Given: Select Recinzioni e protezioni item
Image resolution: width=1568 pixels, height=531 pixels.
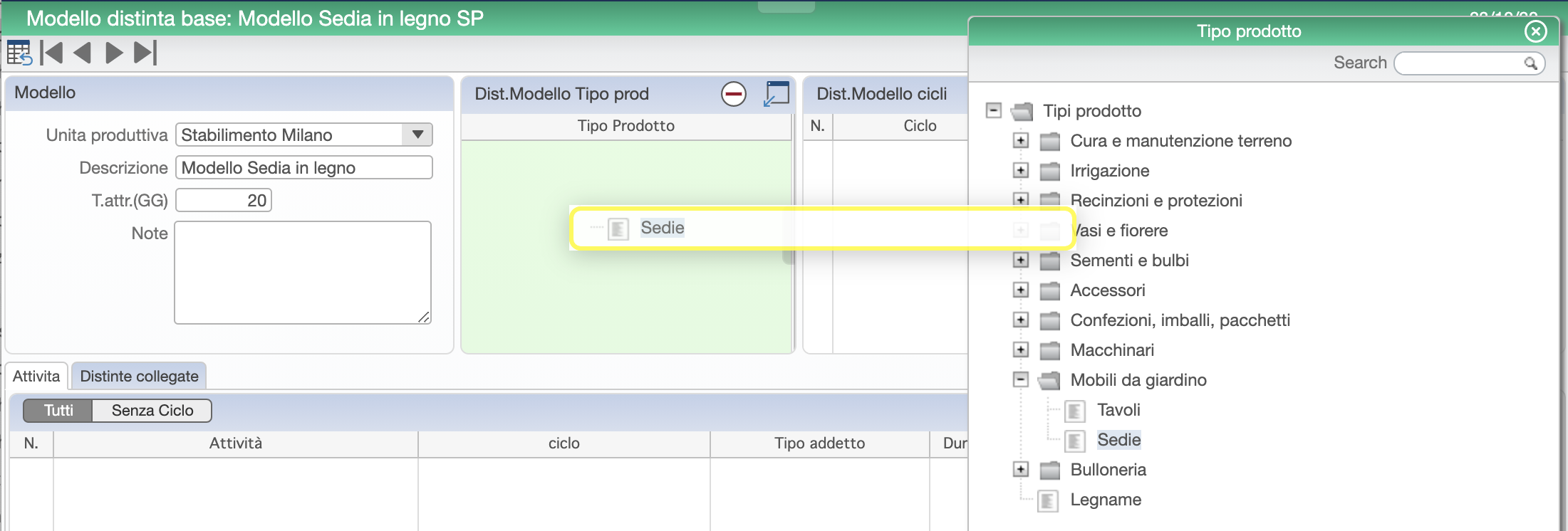Looking at the screenshot, I should (1156, 201).
